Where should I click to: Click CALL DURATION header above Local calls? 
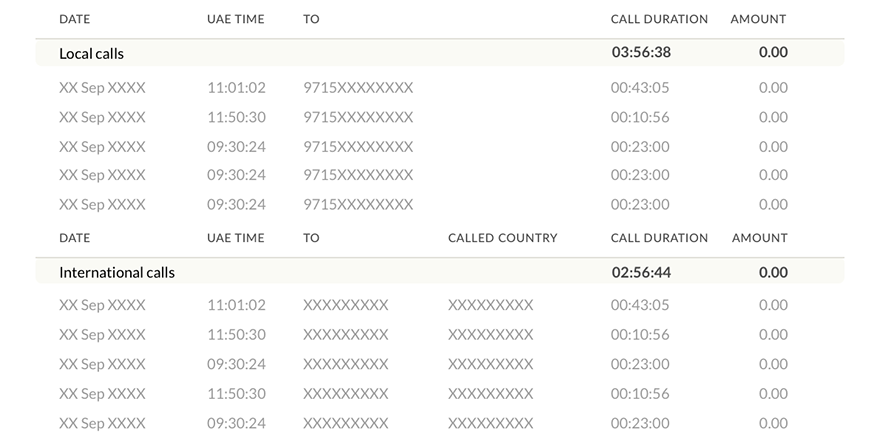[659, 19]
